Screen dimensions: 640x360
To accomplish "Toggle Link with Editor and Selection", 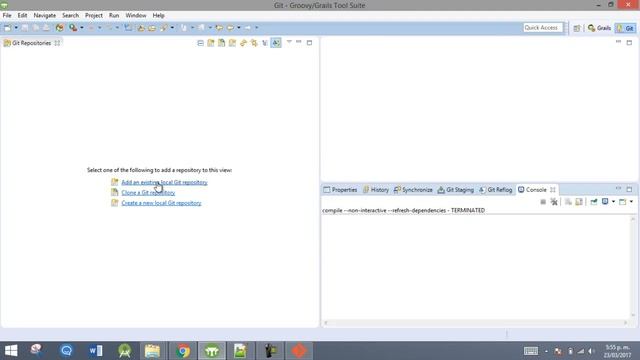I will pos(254,43).
